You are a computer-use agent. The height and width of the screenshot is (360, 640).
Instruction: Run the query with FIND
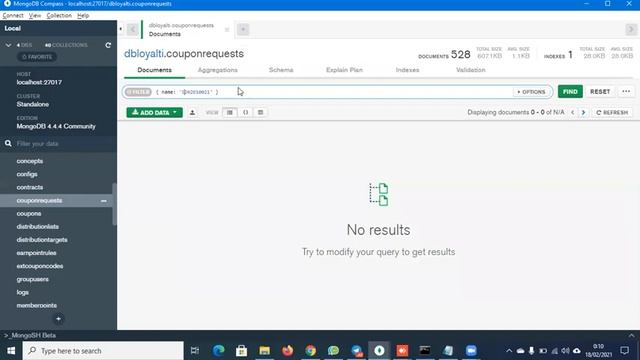click(x=570, y=92)
